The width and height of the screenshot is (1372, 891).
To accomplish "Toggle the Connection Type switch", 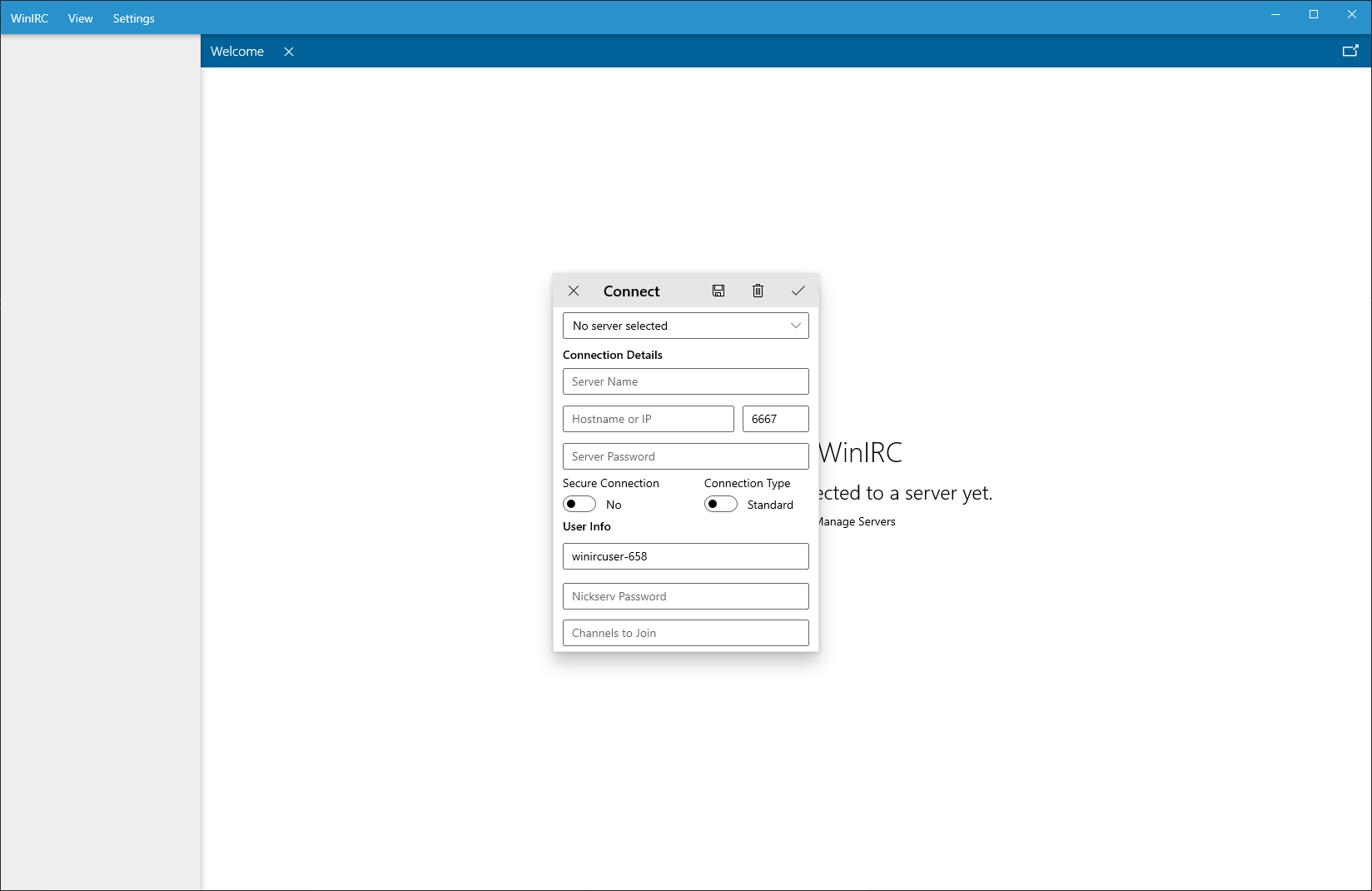I will point(721,504).
